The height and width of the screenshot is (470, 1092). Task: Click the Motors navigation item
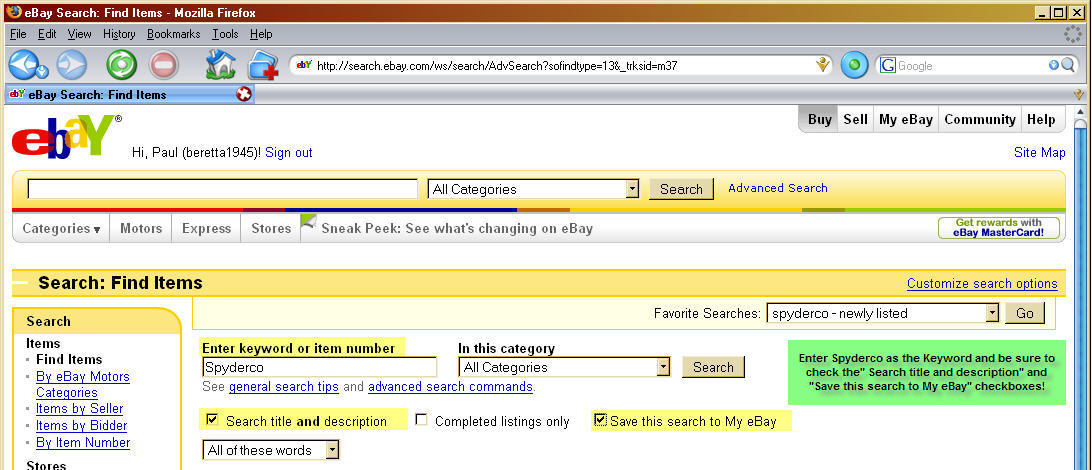141,228
